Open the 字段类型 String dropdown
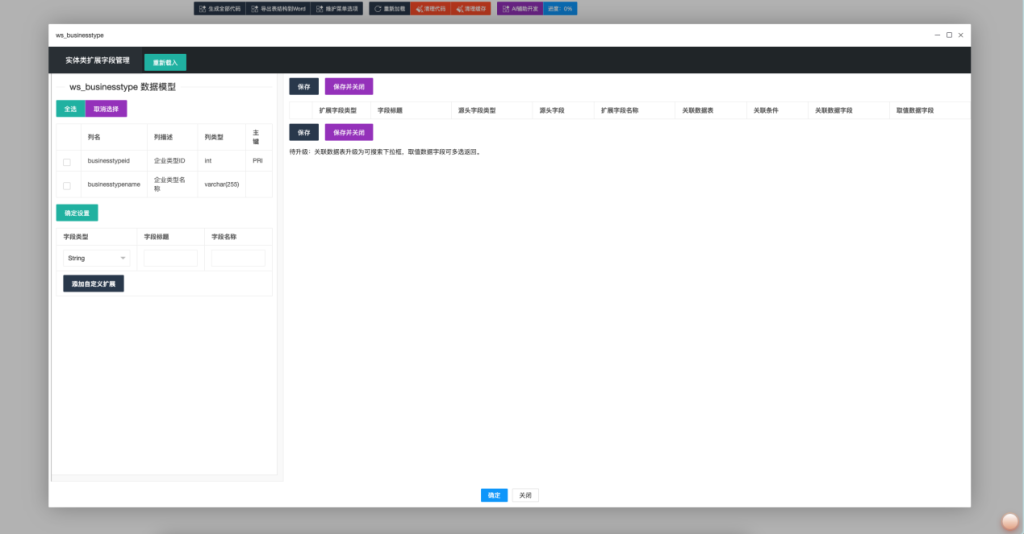This screenshot has width=1024, height=534. coord(97,258)
